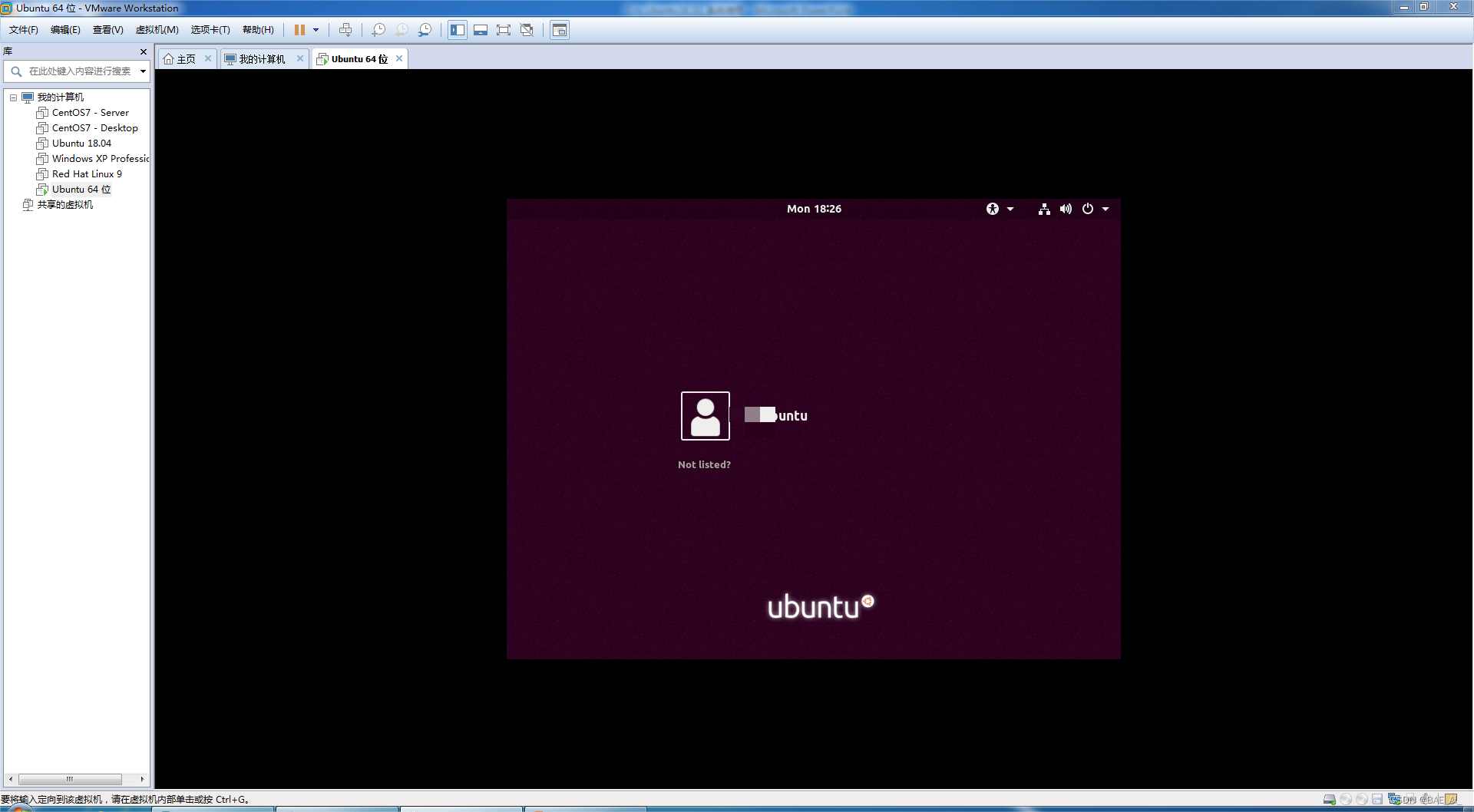Close the Ubuntu 64 位 tab
This screenshot has height=812, width=1474.
399,58
